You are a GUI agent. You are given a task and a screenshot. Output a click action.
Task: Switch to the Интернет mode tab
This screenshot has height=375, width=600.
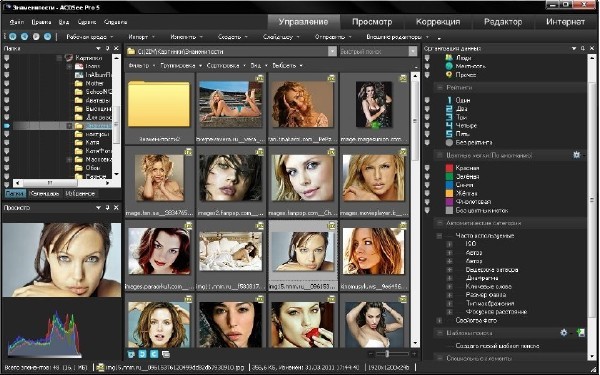point(565,22)
